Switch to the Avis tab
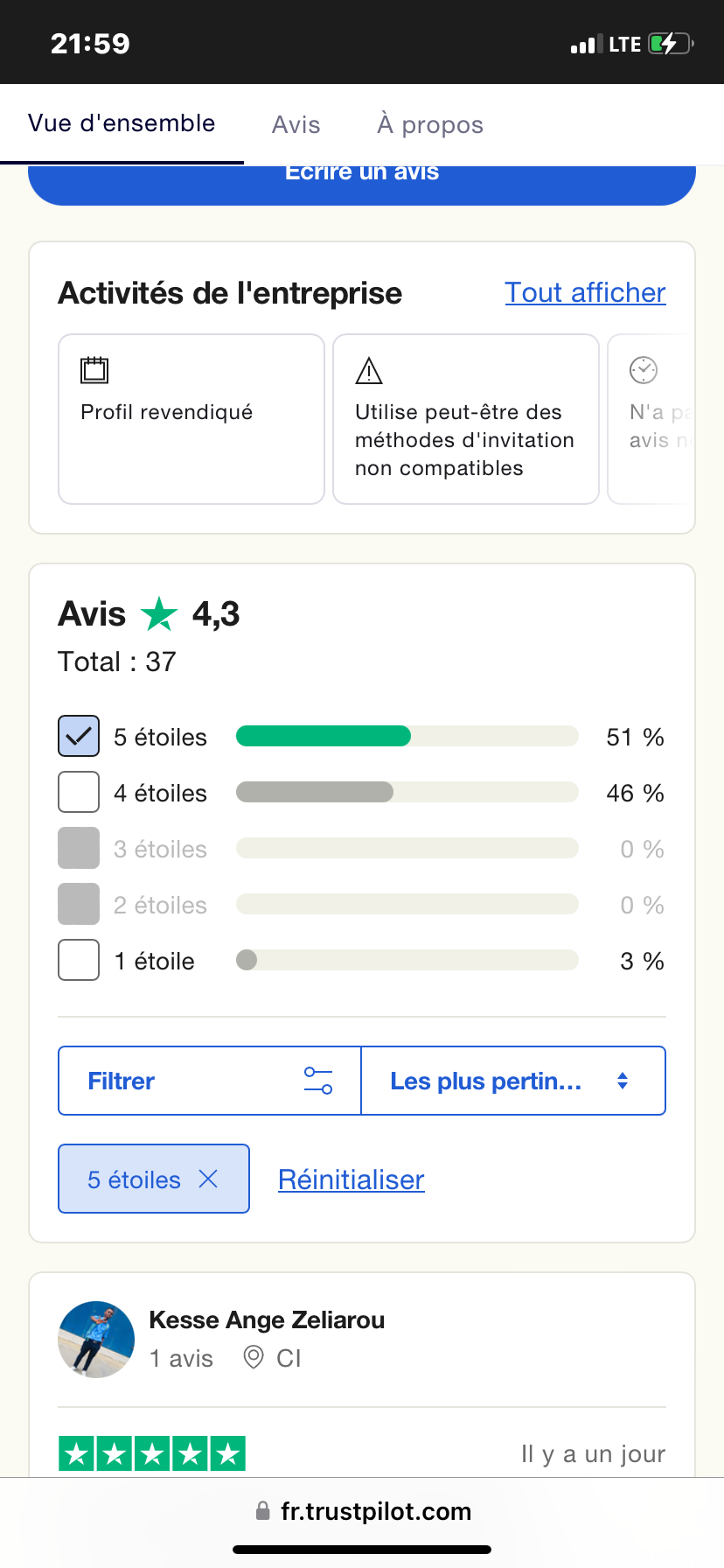This screenshot has height=1568, width=724. click(x=296, y=124)
